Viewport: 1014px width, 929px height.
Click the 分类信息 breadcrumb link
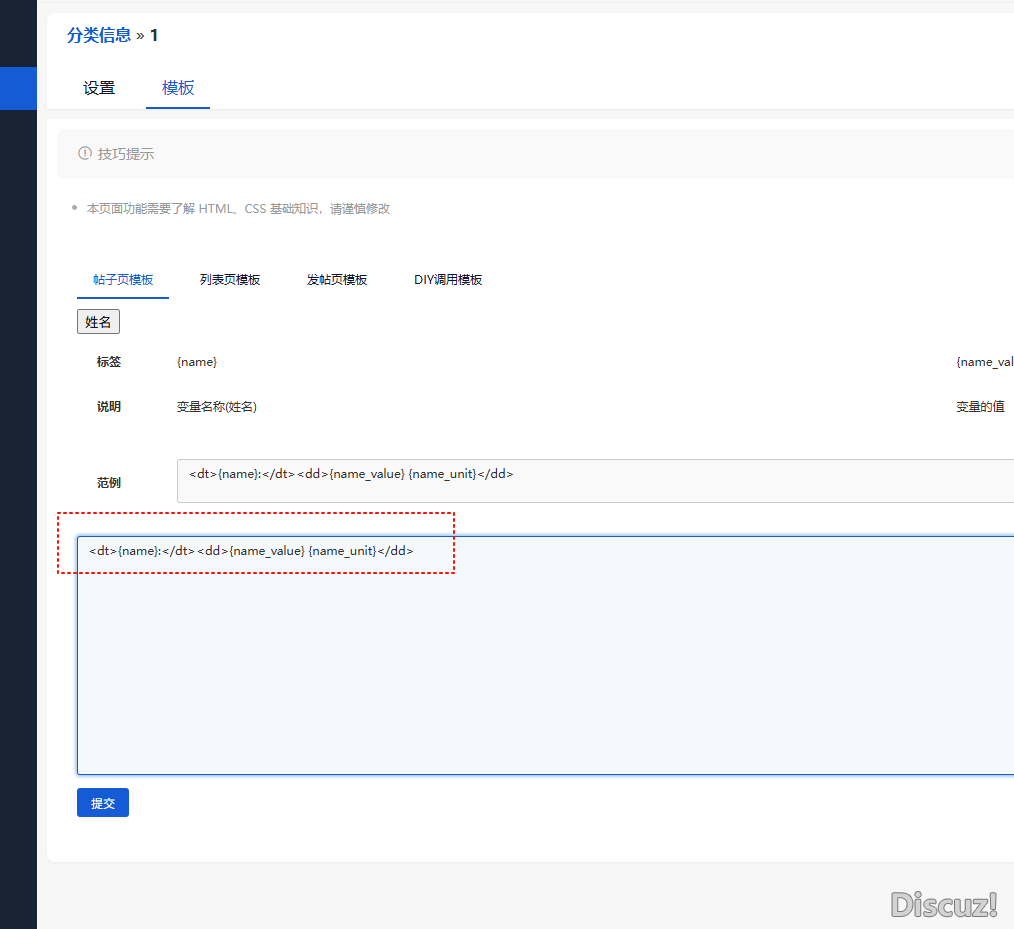(99, 35)
